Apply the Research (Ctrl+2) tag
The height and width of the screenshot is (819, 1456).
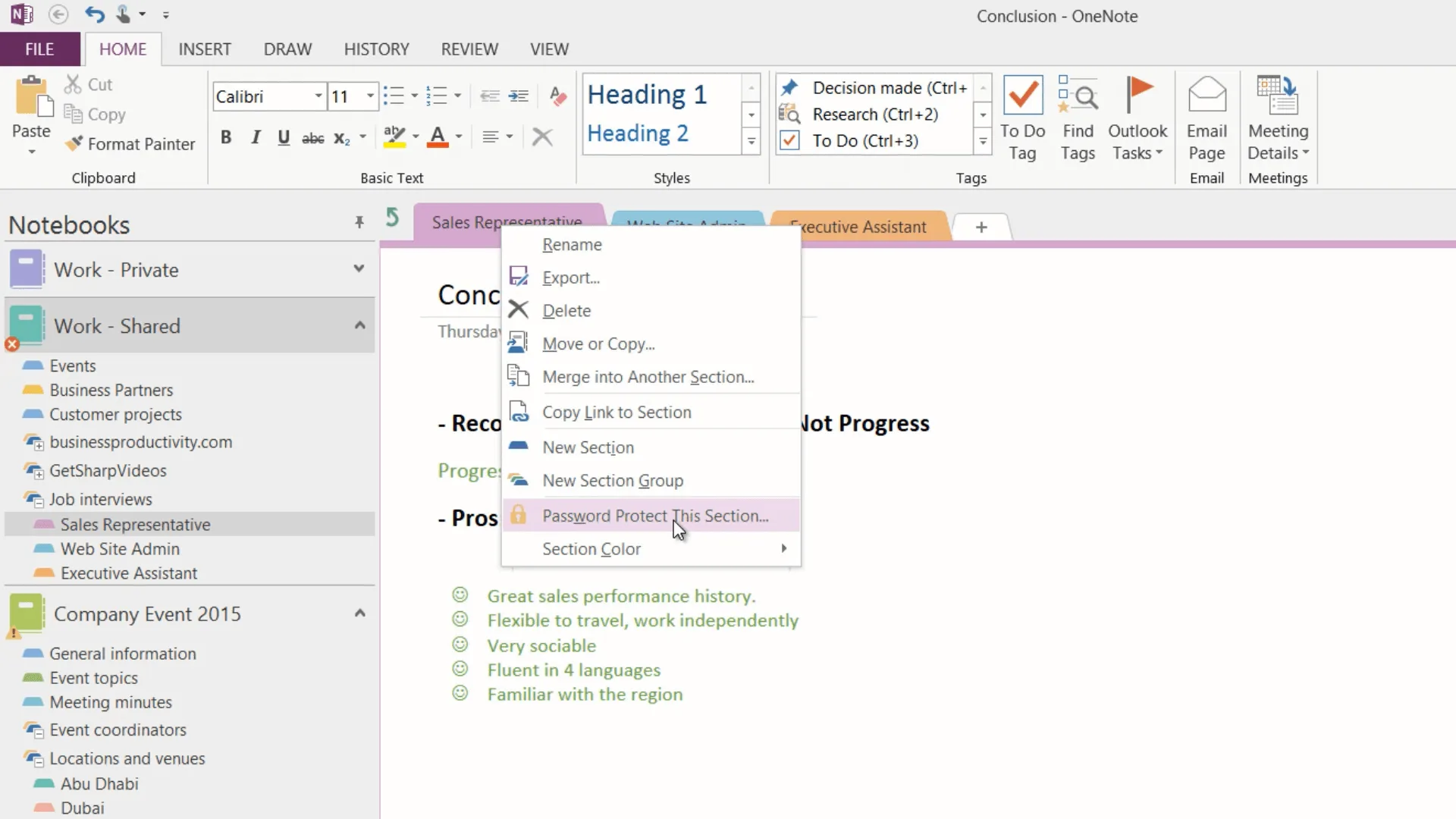[860, 115]
